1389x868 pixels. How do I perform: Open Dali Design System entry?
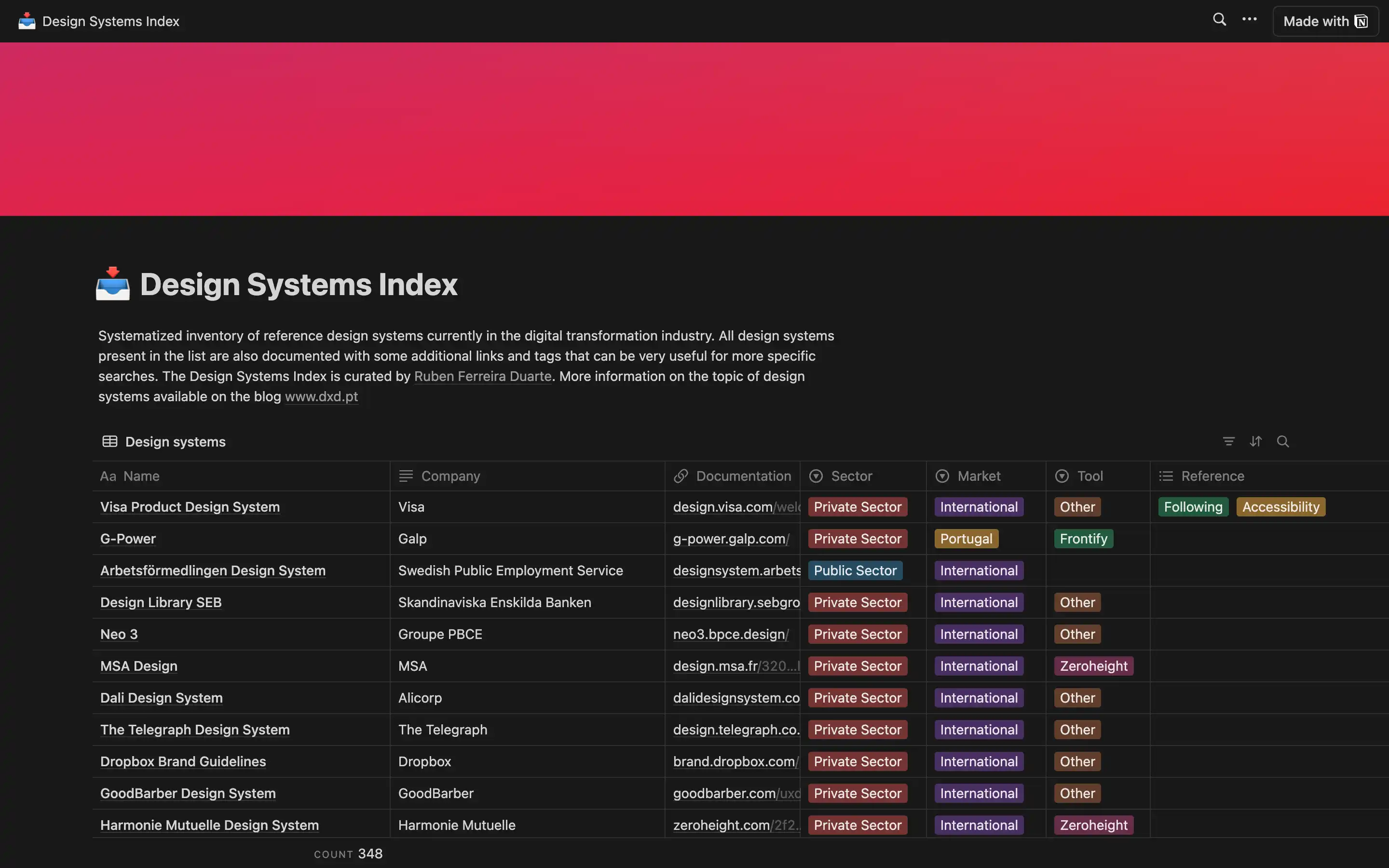(161, 698)
